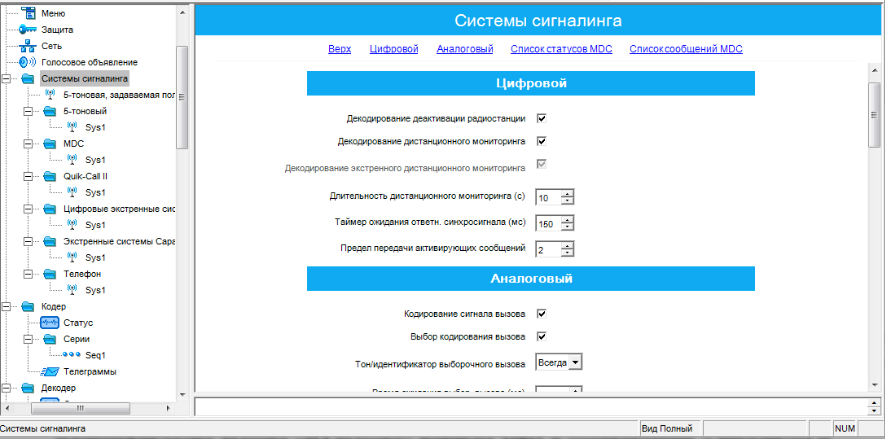
Task: Click the Меню tree icon
Action: pyautogui.click(x=28, y=13)
